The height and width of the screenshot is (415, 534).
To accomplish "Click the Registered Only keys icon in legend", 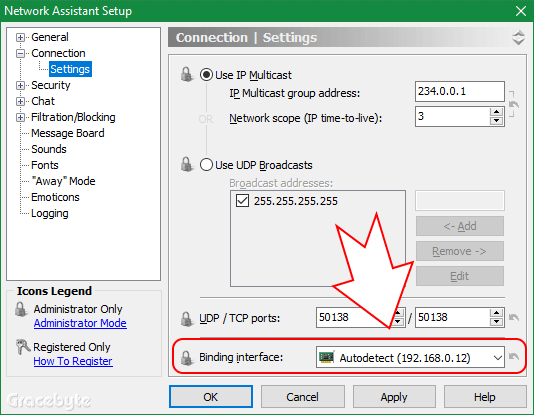I will tap(22, 347).
